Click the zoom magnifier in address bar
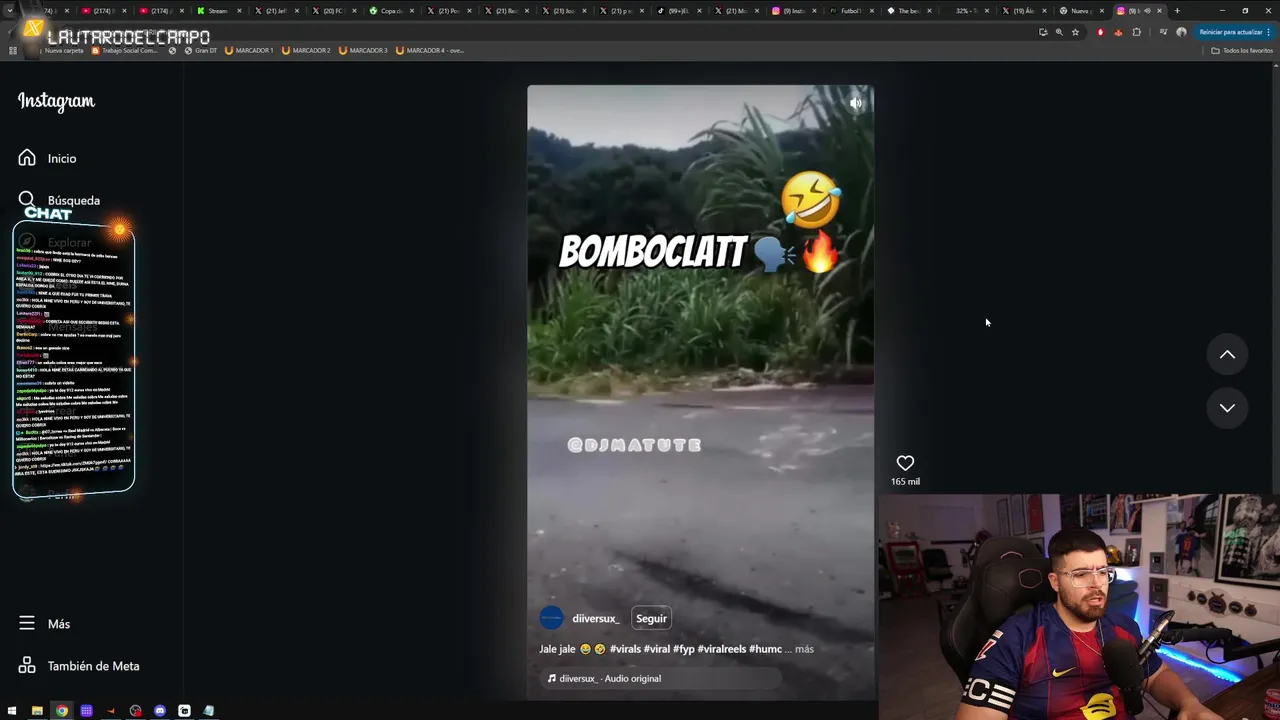This screenshot has width=1280, height=720. (1059, 32)
